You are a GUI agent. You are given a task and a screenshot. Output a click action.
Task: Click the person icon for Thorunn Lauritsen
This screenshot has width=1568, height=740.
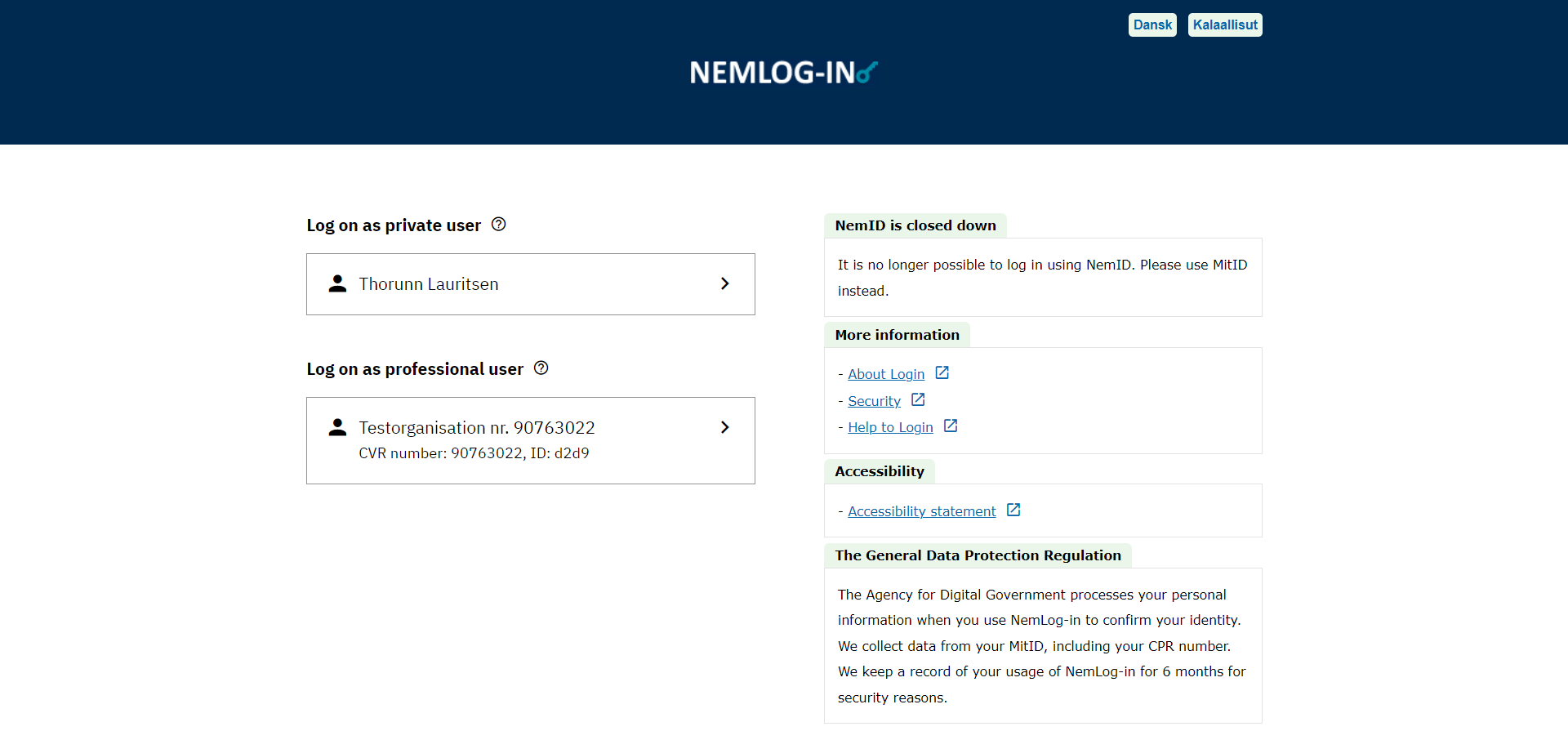pyautogui.click(x=337, y=283)
